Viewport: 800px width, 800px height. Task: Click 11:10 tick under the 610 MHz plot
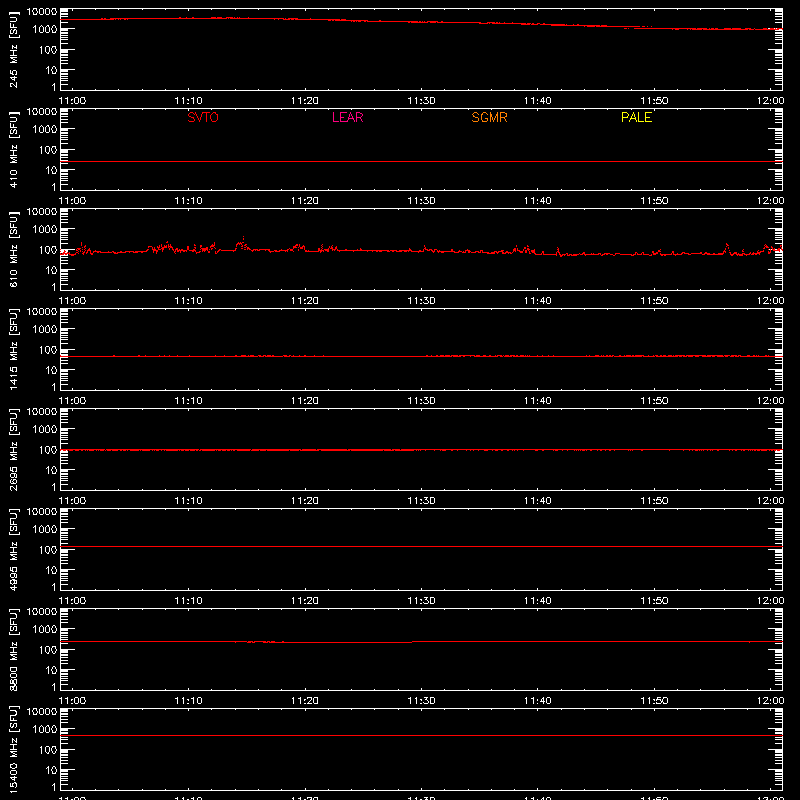pyautogui.click(x=188, y=301)
